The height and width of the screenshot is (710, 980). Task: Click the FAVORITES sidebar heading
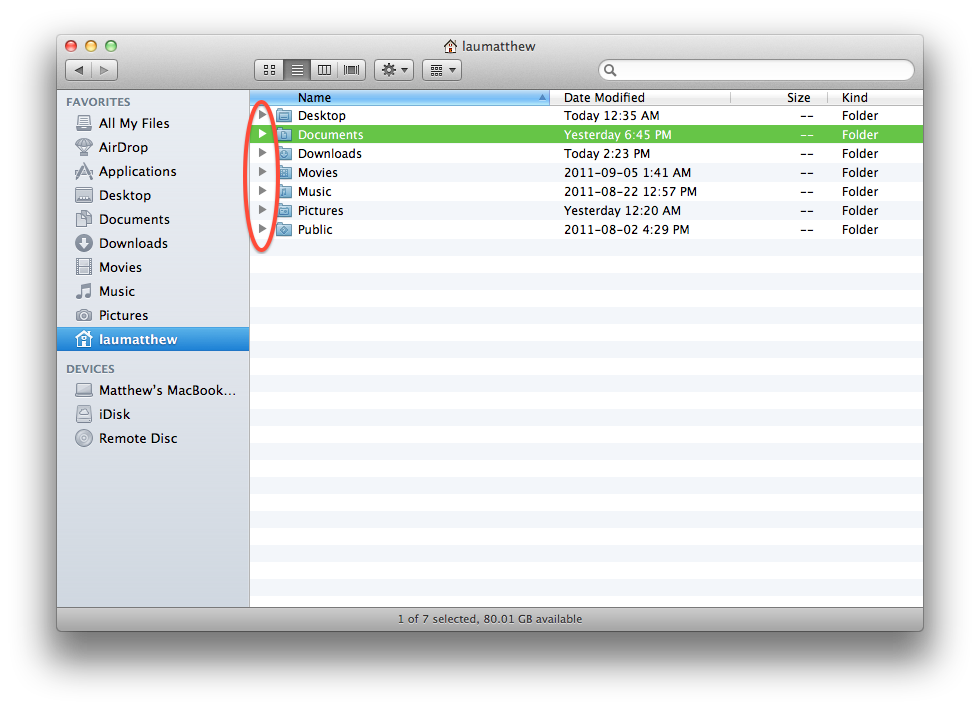(x=98, y=102)
